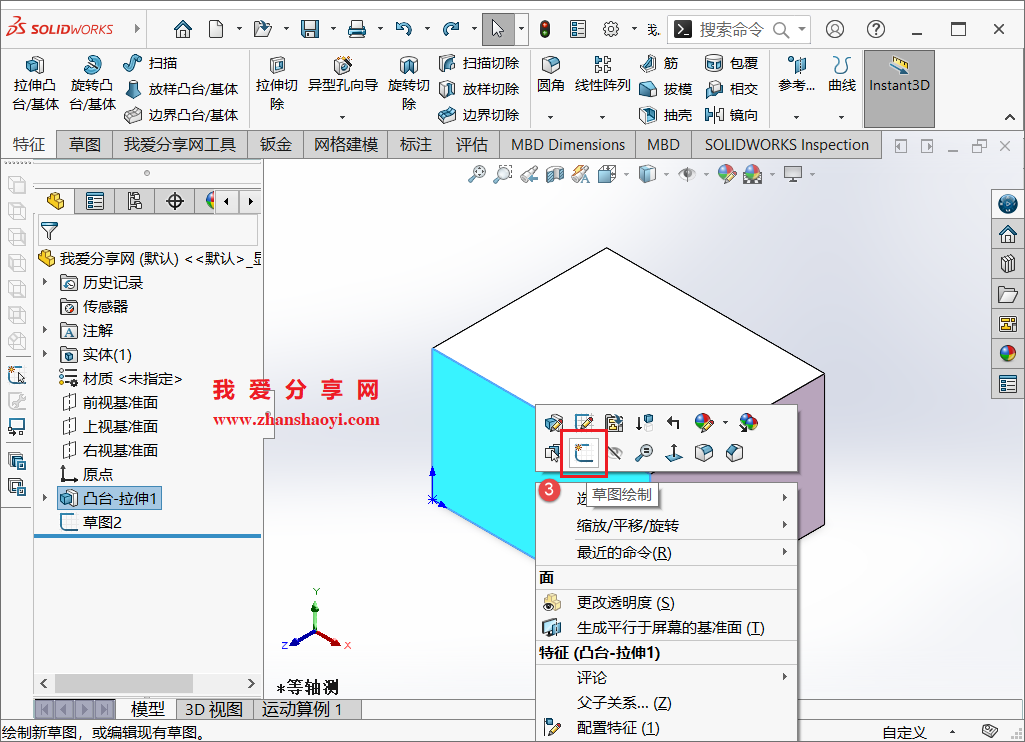Click the hide/show eye icon in the heads-up toolbar
Screen dimensions: 1025x742
coord(687,173)
